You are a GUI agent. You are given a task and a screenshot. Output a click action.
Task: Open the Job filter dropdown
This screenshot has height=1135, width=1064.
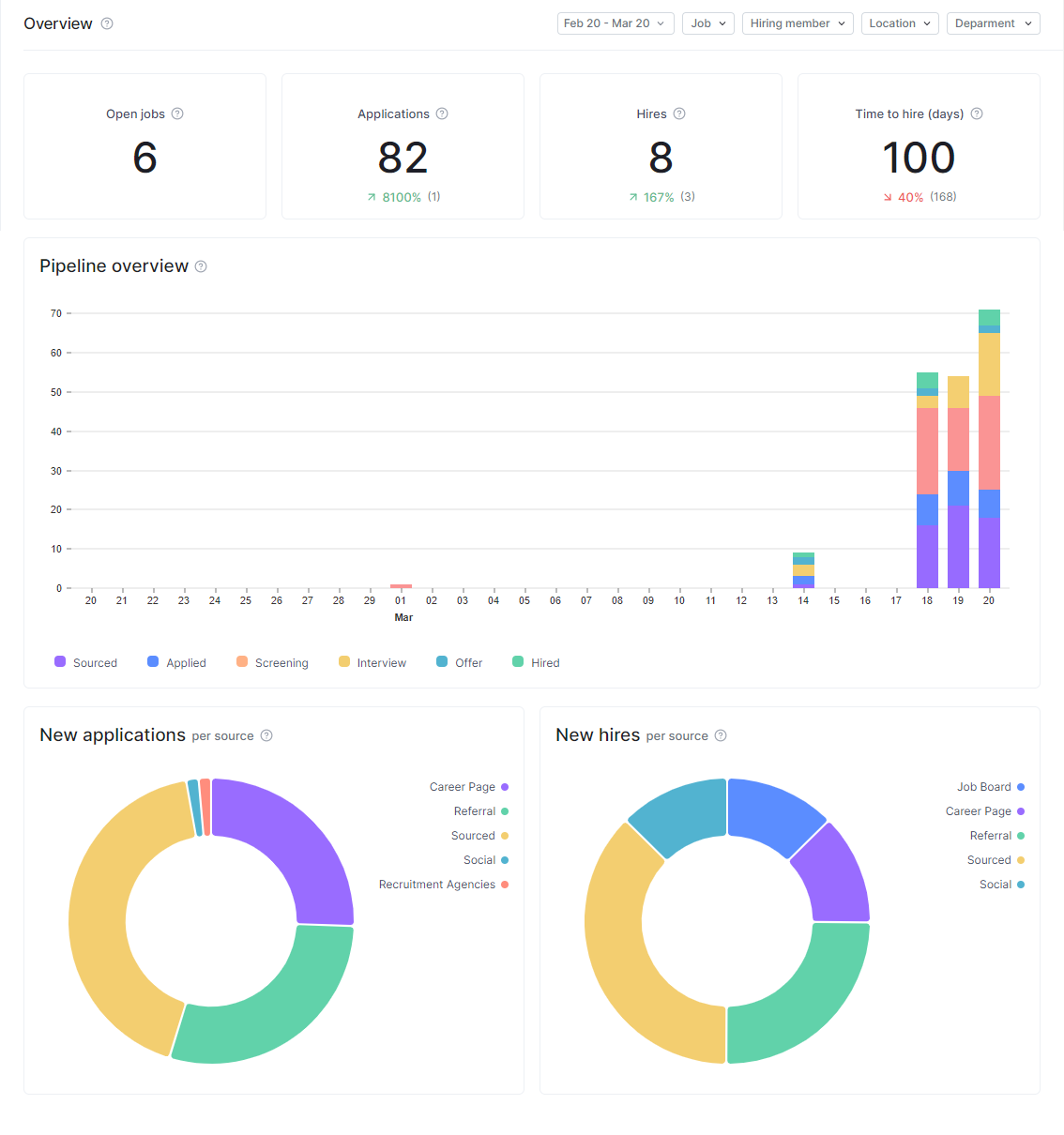coord(707,23)
